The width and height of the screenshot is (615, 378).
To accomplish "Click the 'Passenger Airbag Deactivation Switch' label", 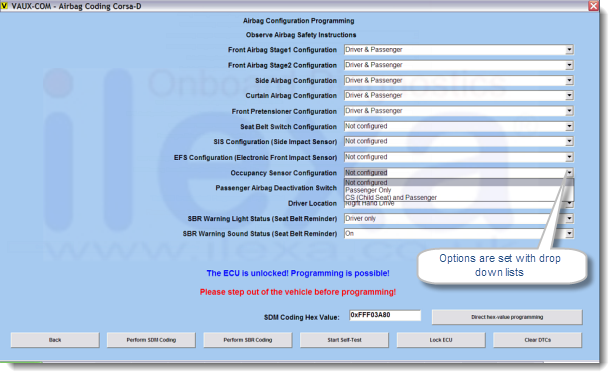I will (x=276, y=188).
